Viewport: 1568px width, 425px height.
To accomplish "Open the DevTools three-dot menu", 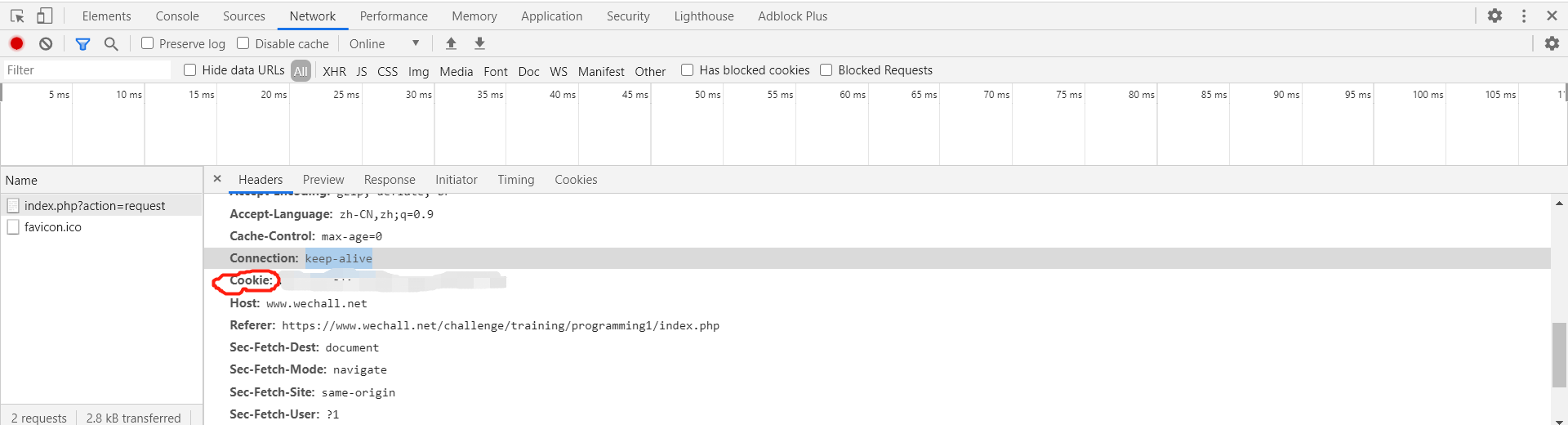I will (1524, 16).
